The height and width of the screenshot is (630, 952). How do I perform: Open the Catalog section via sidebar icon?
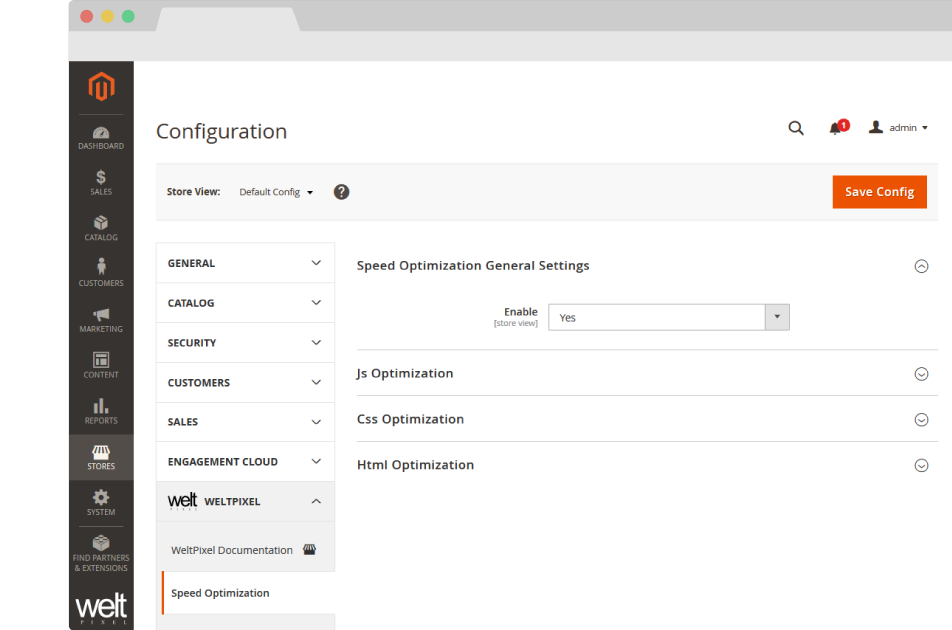(100, 228)
